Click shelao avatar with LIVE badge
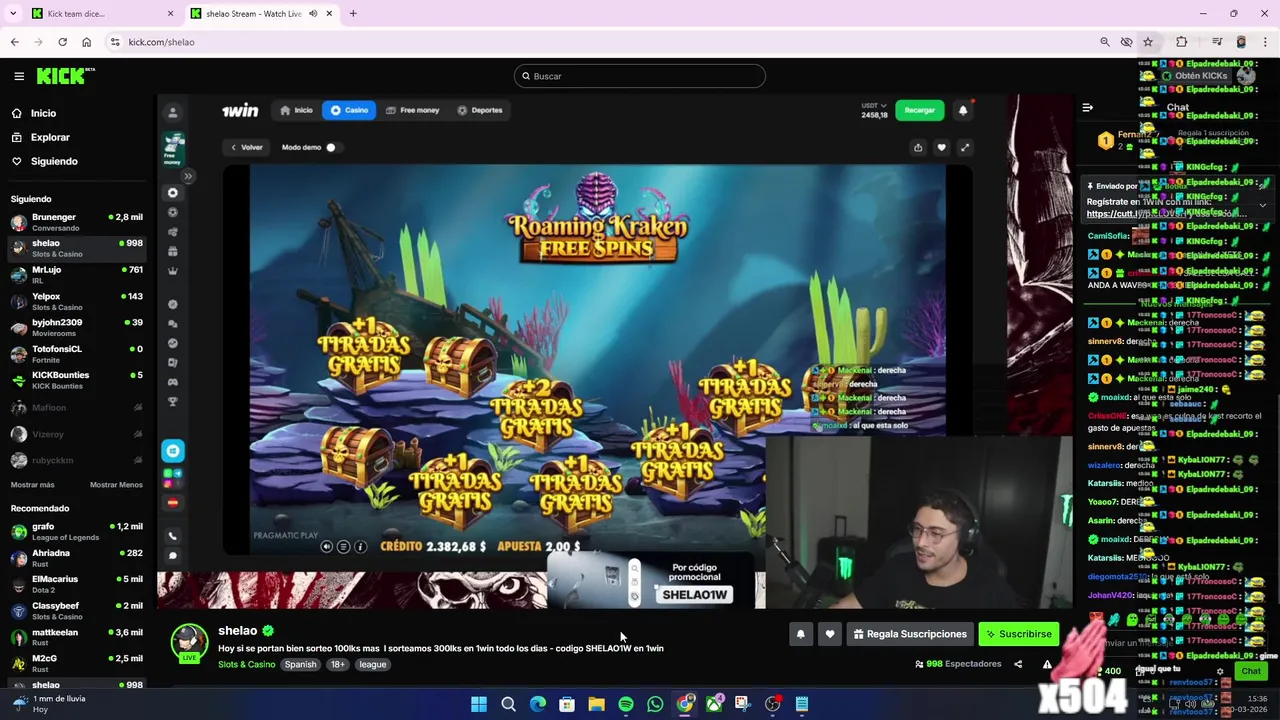Viewport: 1280px width, 720px height. [x=189, y=643]
